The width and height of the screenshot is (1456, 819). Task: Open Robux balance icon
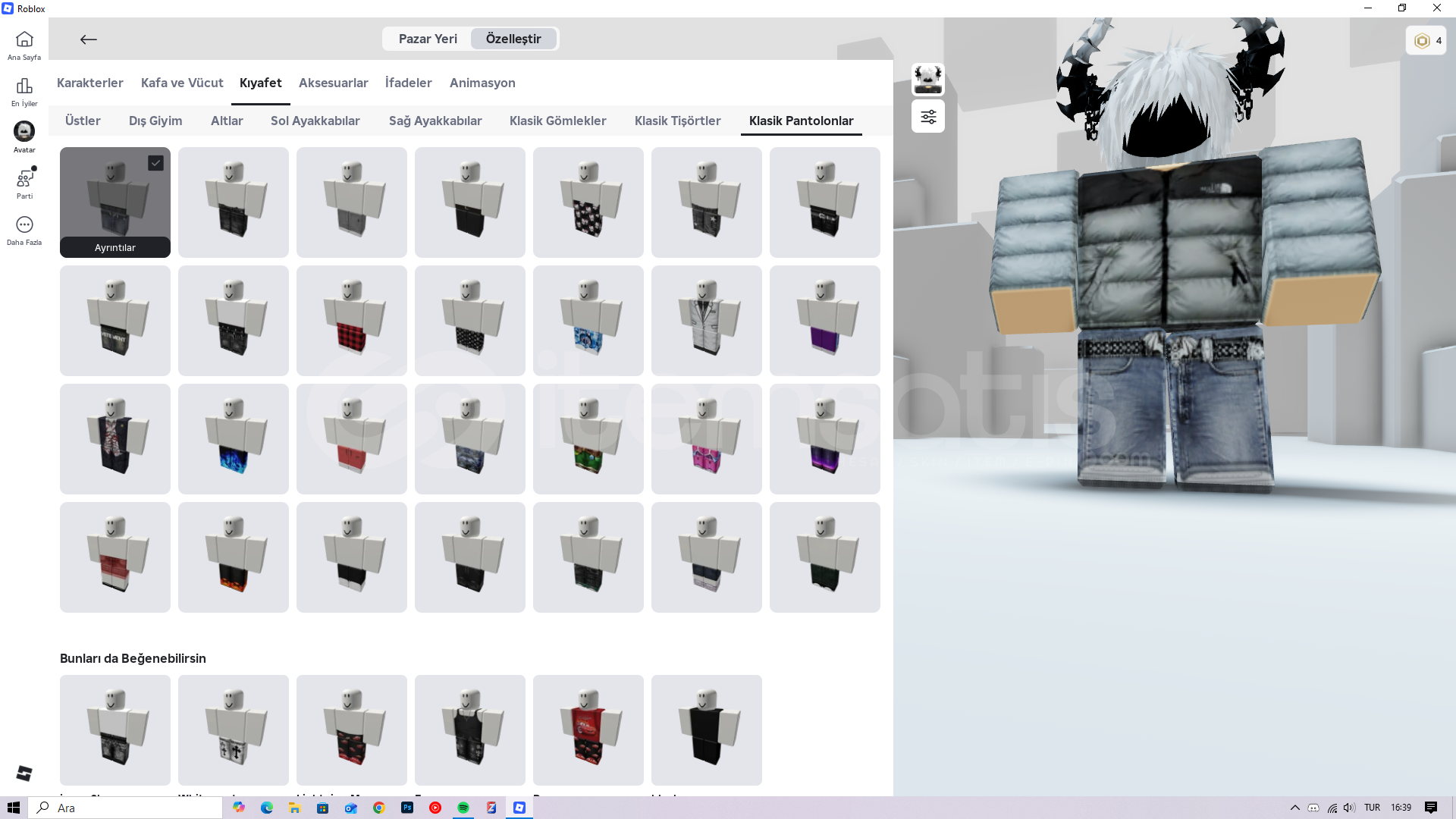(x=1422, y=41)
